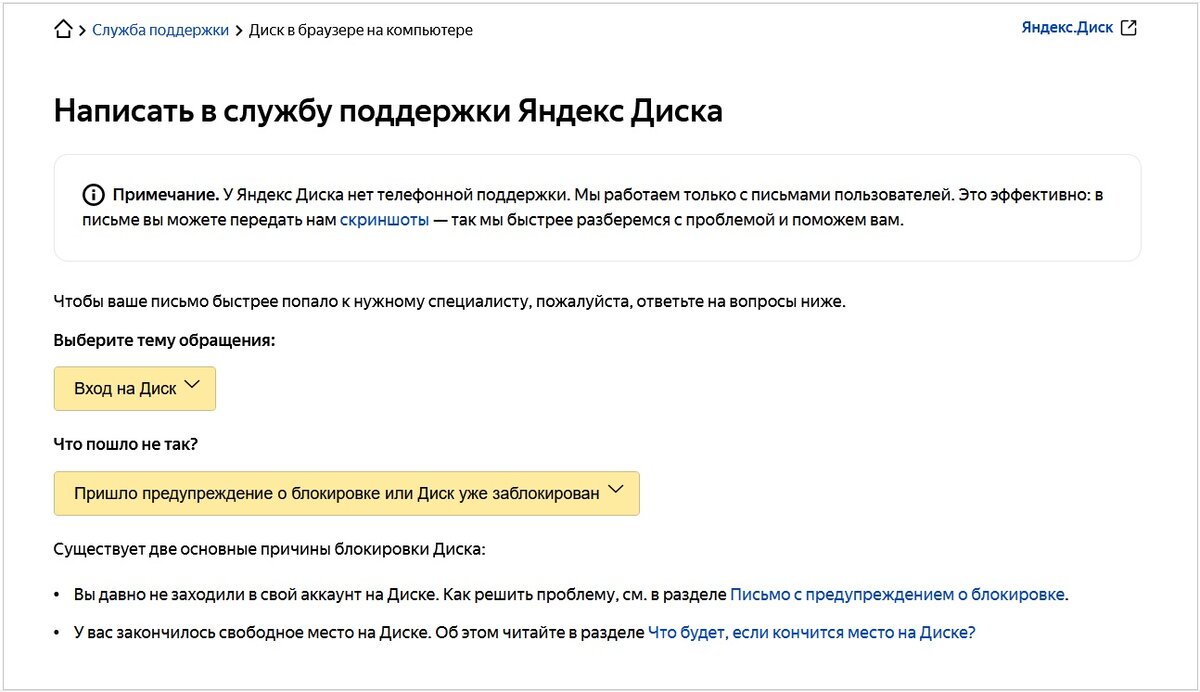Image resolution: width=1200 pixels, height=692 pixels.
Task: Follow the скриншоты link in the note
Action: coord(384,220)
